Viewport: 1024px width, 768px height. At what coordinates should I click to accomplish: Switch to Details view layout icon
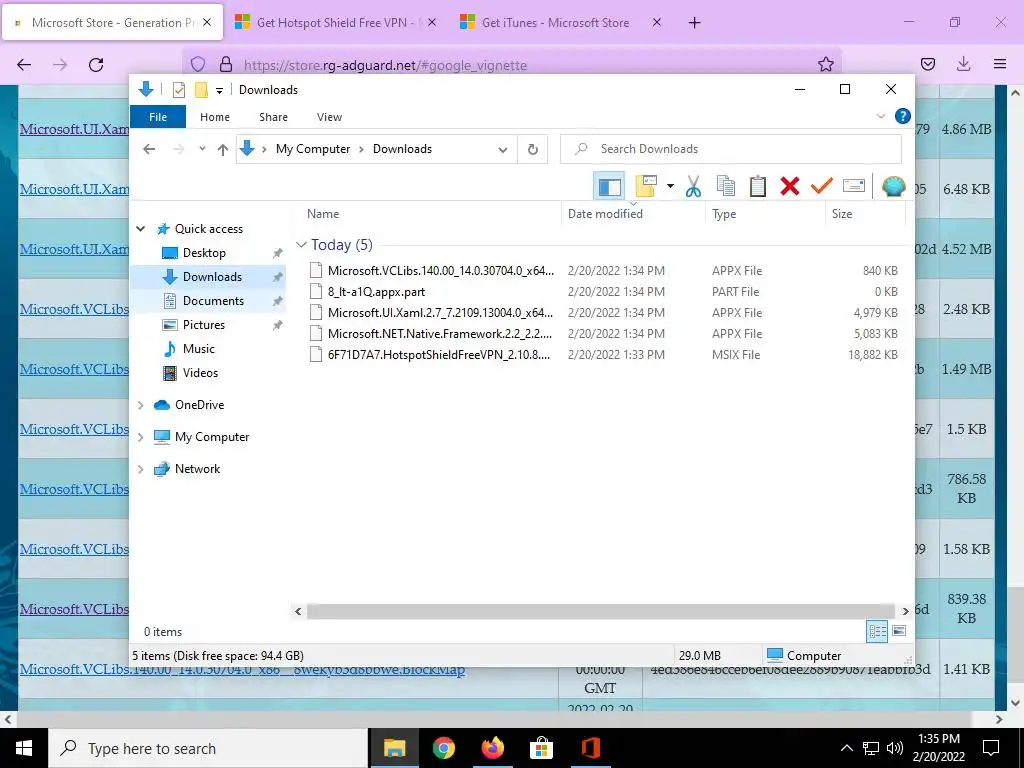(x=877, y=631)
